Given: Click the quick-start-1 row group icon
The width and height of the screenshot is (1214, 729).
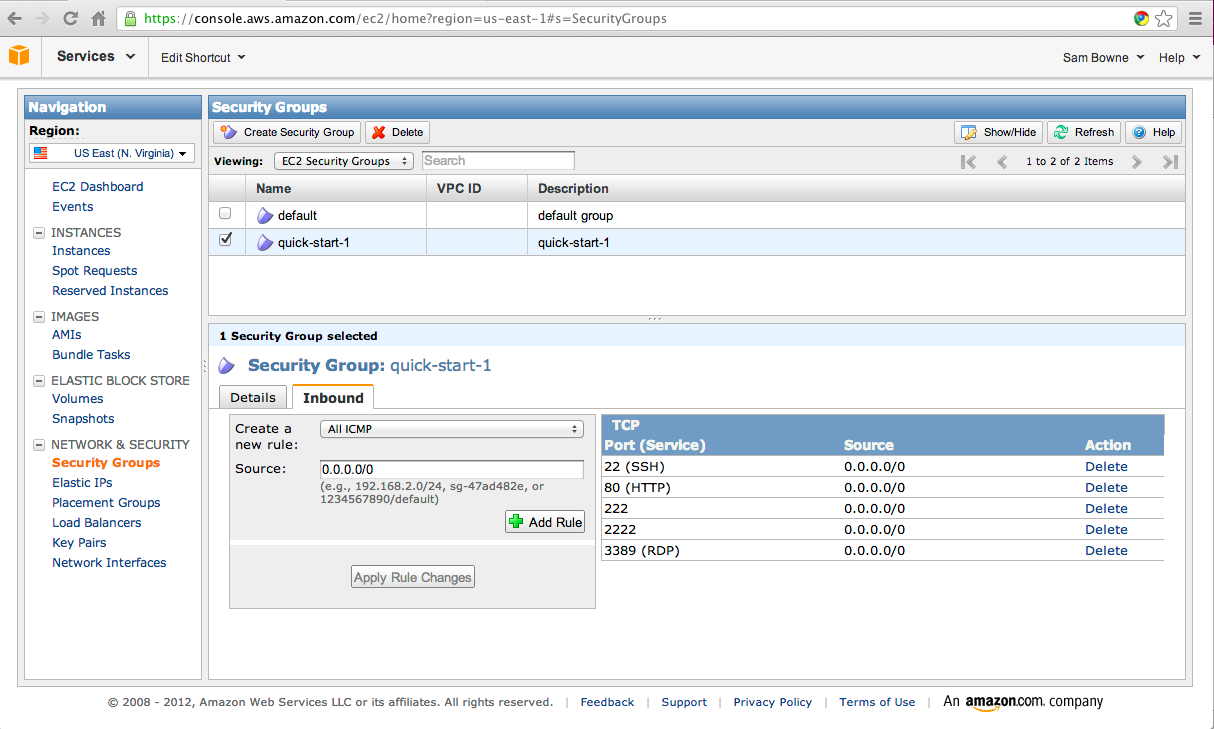Looking at the screenshot, I should coord(265,242).
